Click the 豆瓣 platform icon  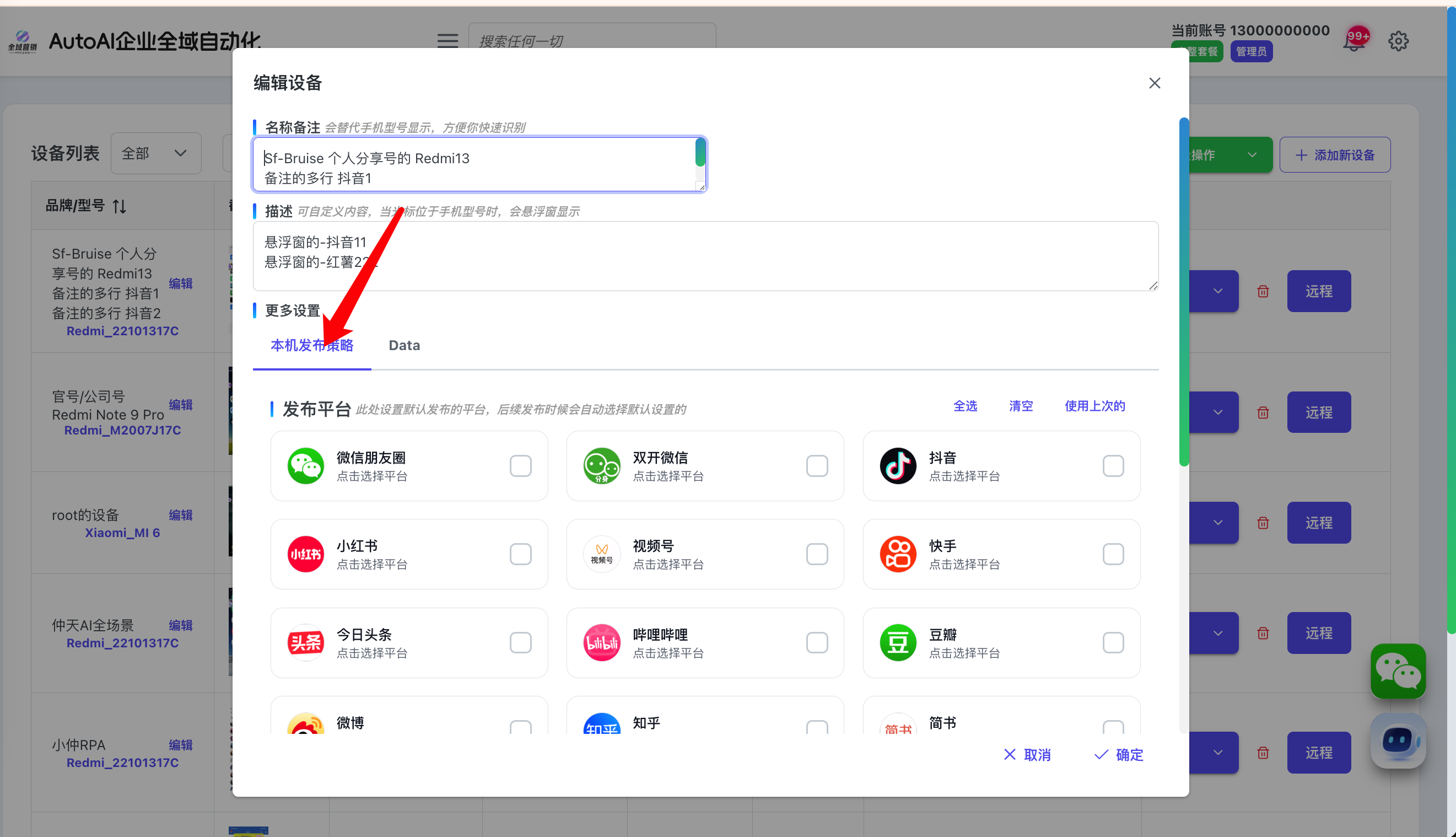pos(898,642)
